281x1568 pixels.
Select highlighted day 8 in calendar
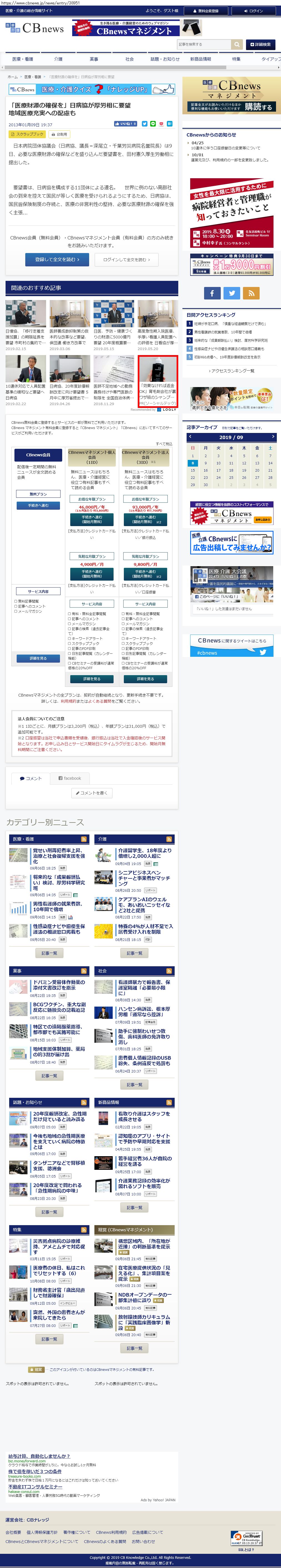[x=193, y=463]
